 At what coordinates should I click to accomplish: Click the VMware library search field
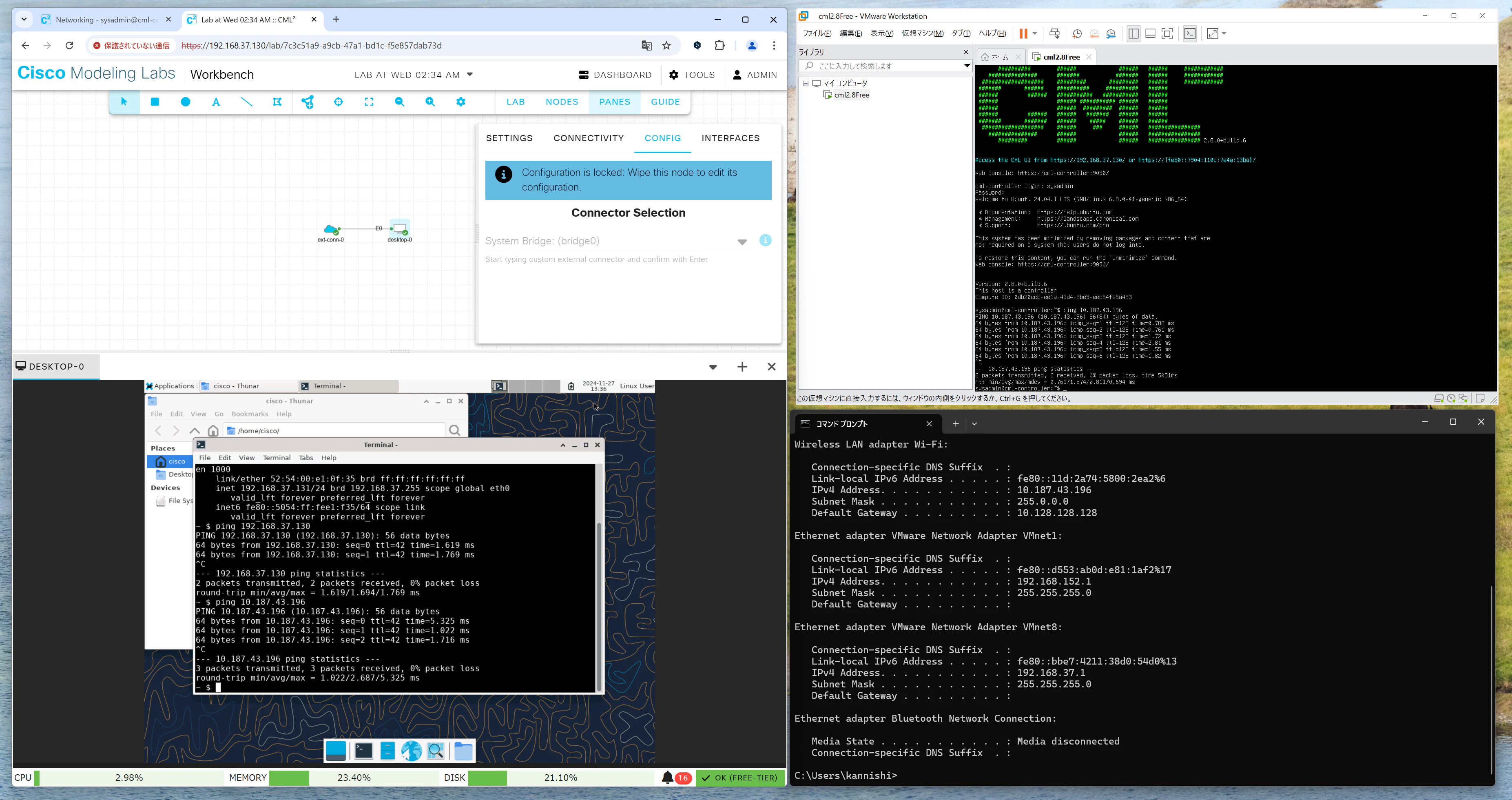point(885,66)
